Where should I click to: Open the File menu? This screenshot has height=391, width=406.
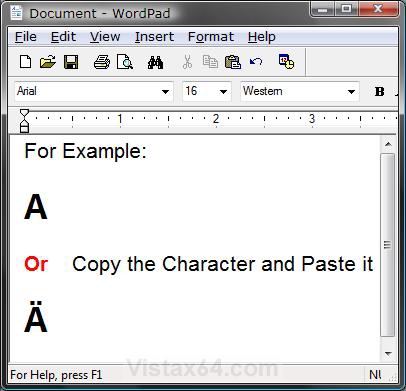click(x=26, y=37)
